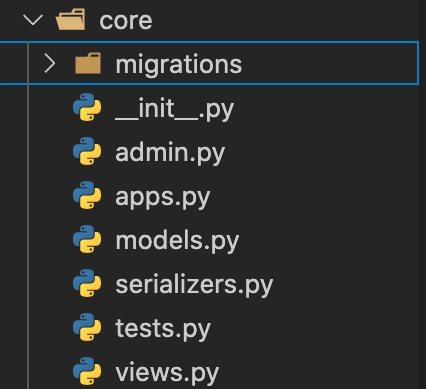
Task: Open the admin.py file
Action: coord(170,153)
